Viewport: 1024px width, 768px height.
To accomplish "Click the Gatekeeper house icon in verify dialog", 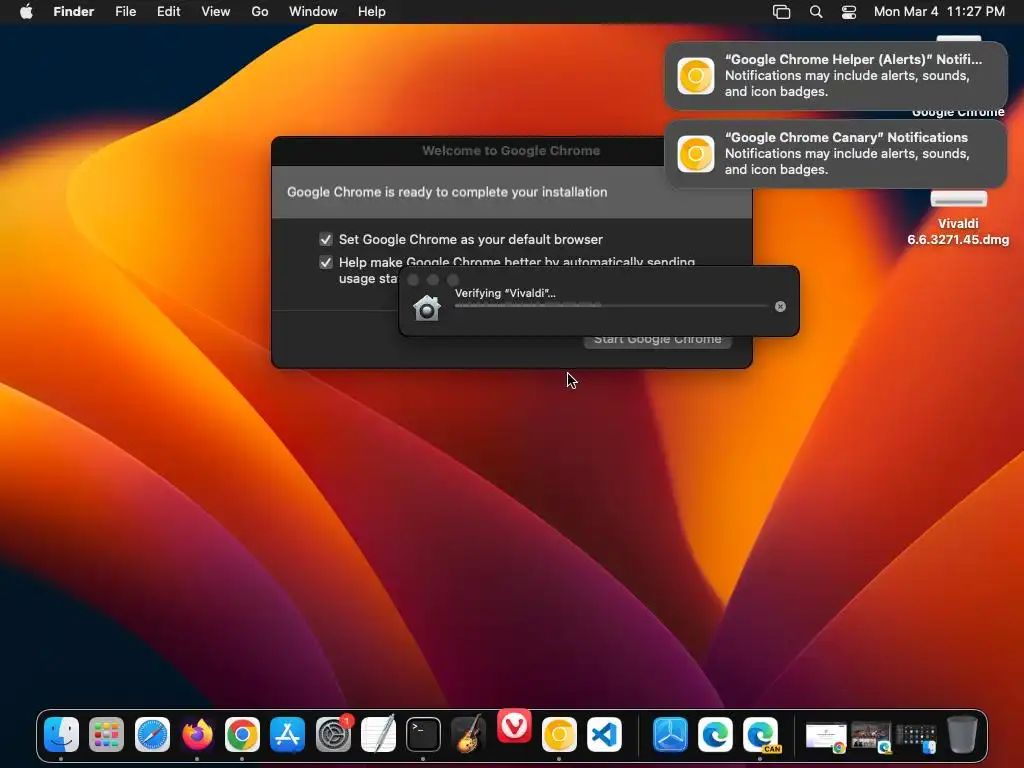I will tap(427, 308).
